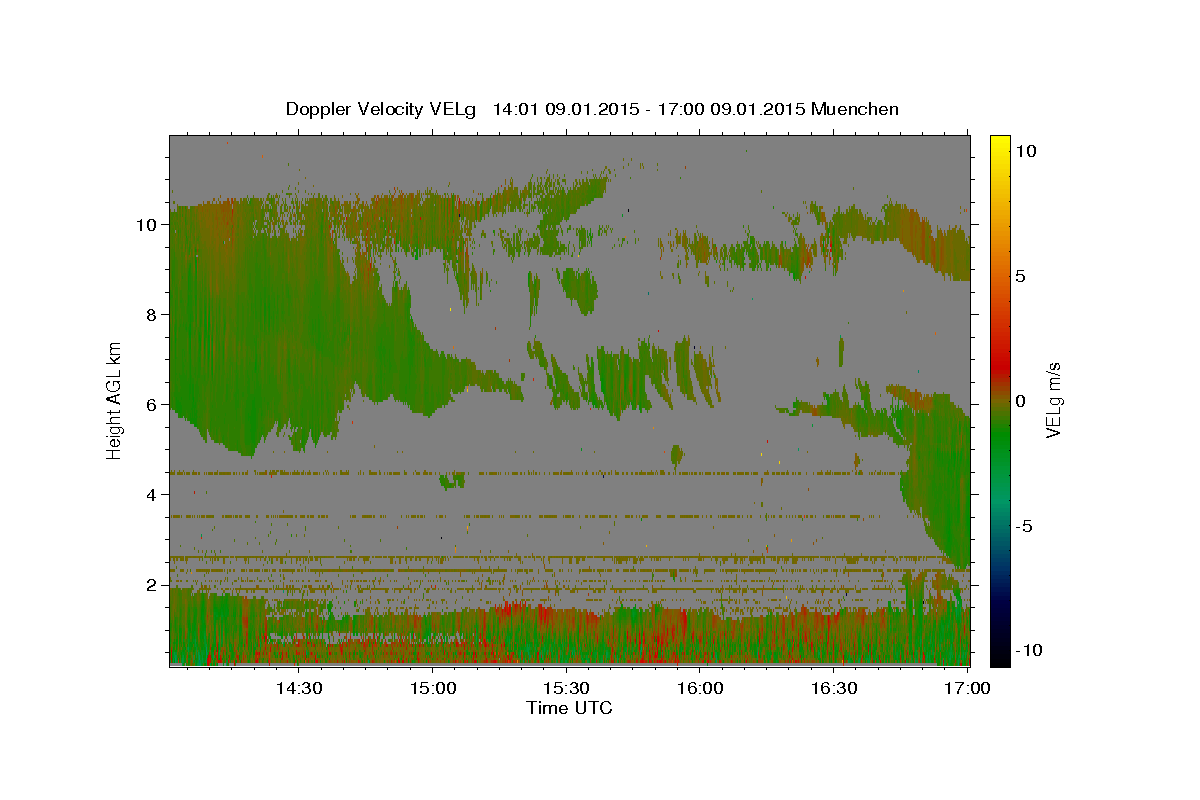The image size is (1200, 800).
Task: Click the '15:00' time tick label
Action: click(432, 689)
